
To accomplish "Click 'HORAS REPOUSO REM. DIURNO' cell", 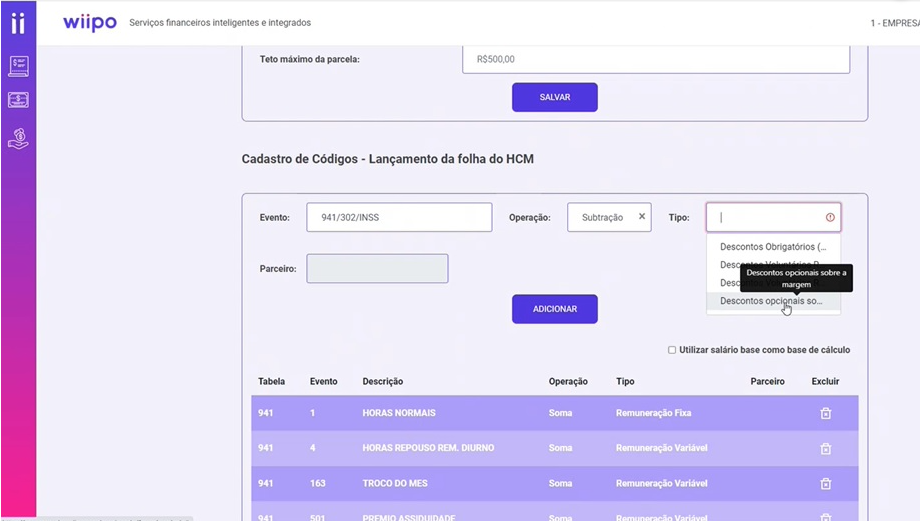I will tap(428, 448).
